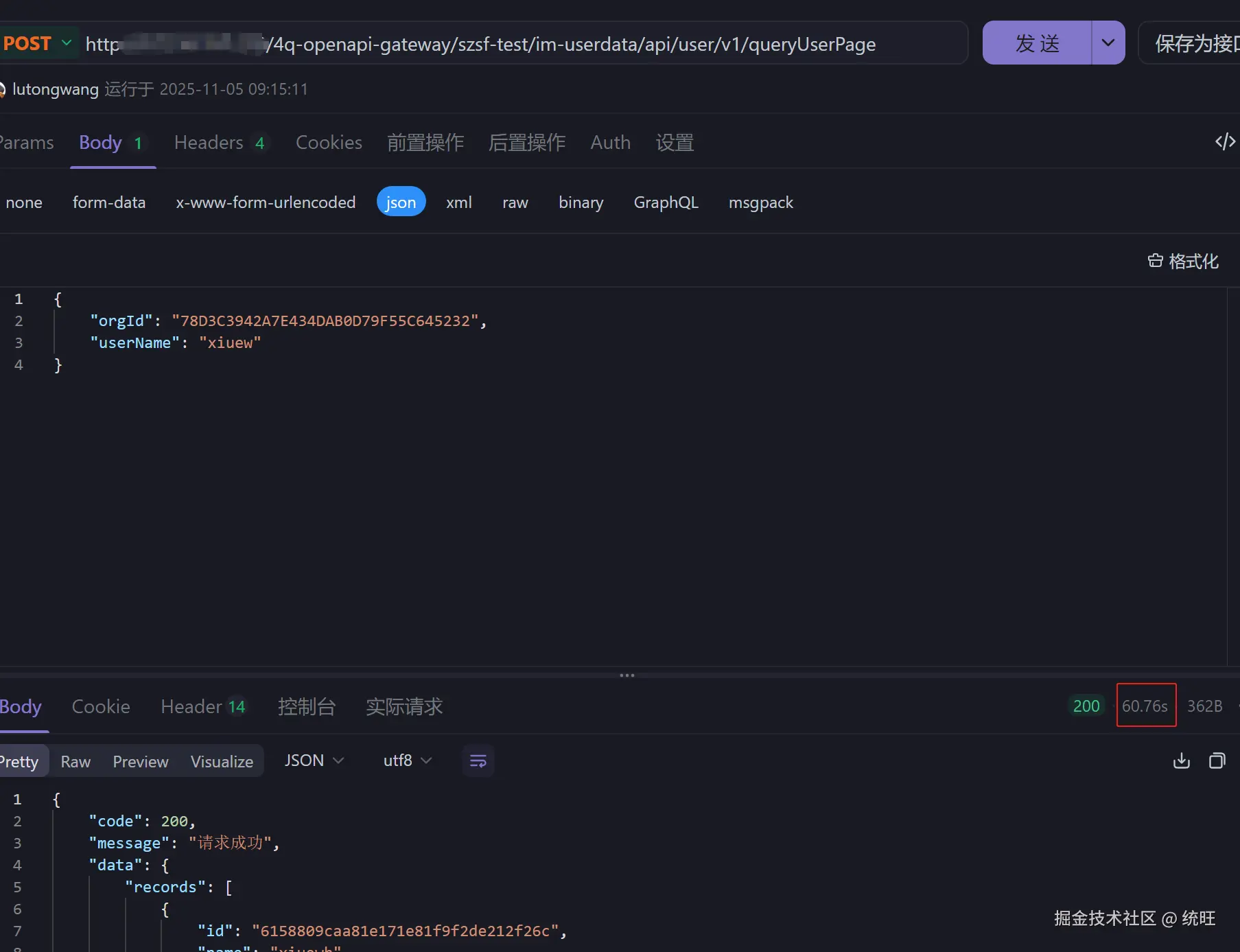The height and width of the screenshot is (952, 1240).
Task: Switch response view to Visualize
Action: (222, 761)
